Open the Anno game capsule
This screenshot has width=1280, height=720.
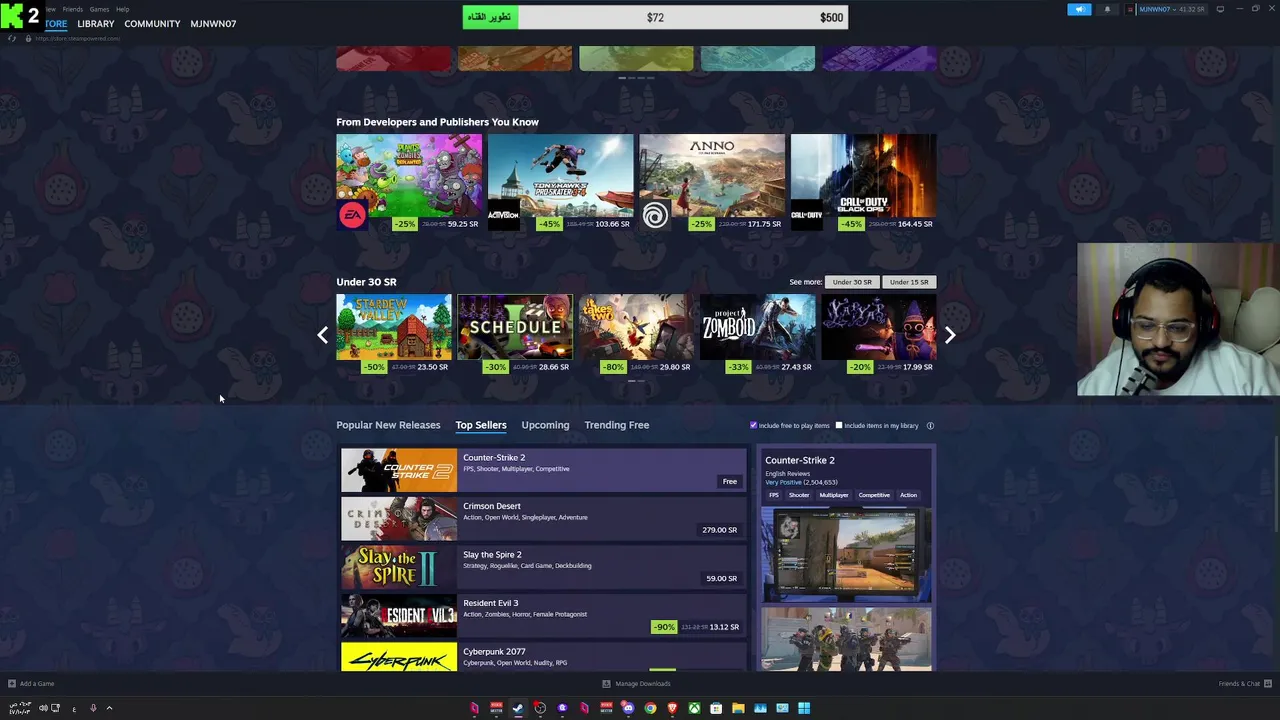712,182
